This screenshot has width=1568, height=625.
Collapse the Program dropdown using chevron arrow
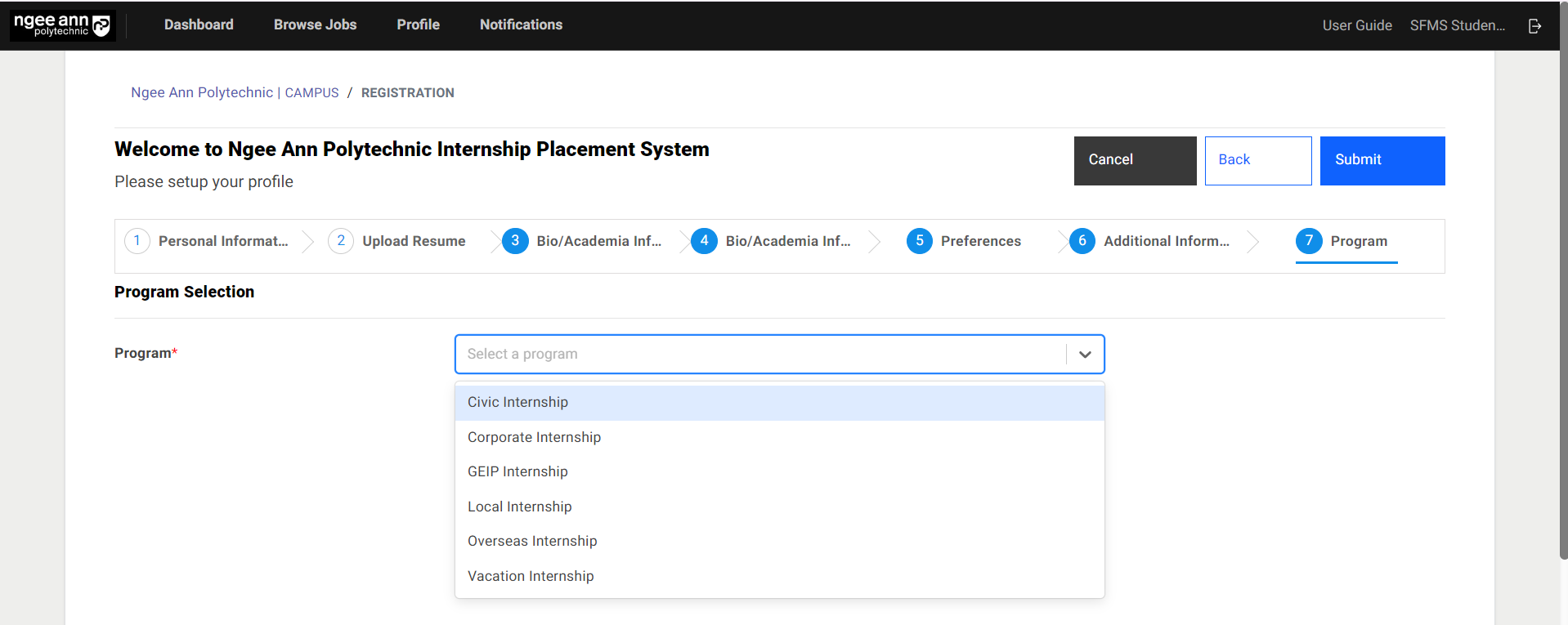click(x=1085, y=355)
